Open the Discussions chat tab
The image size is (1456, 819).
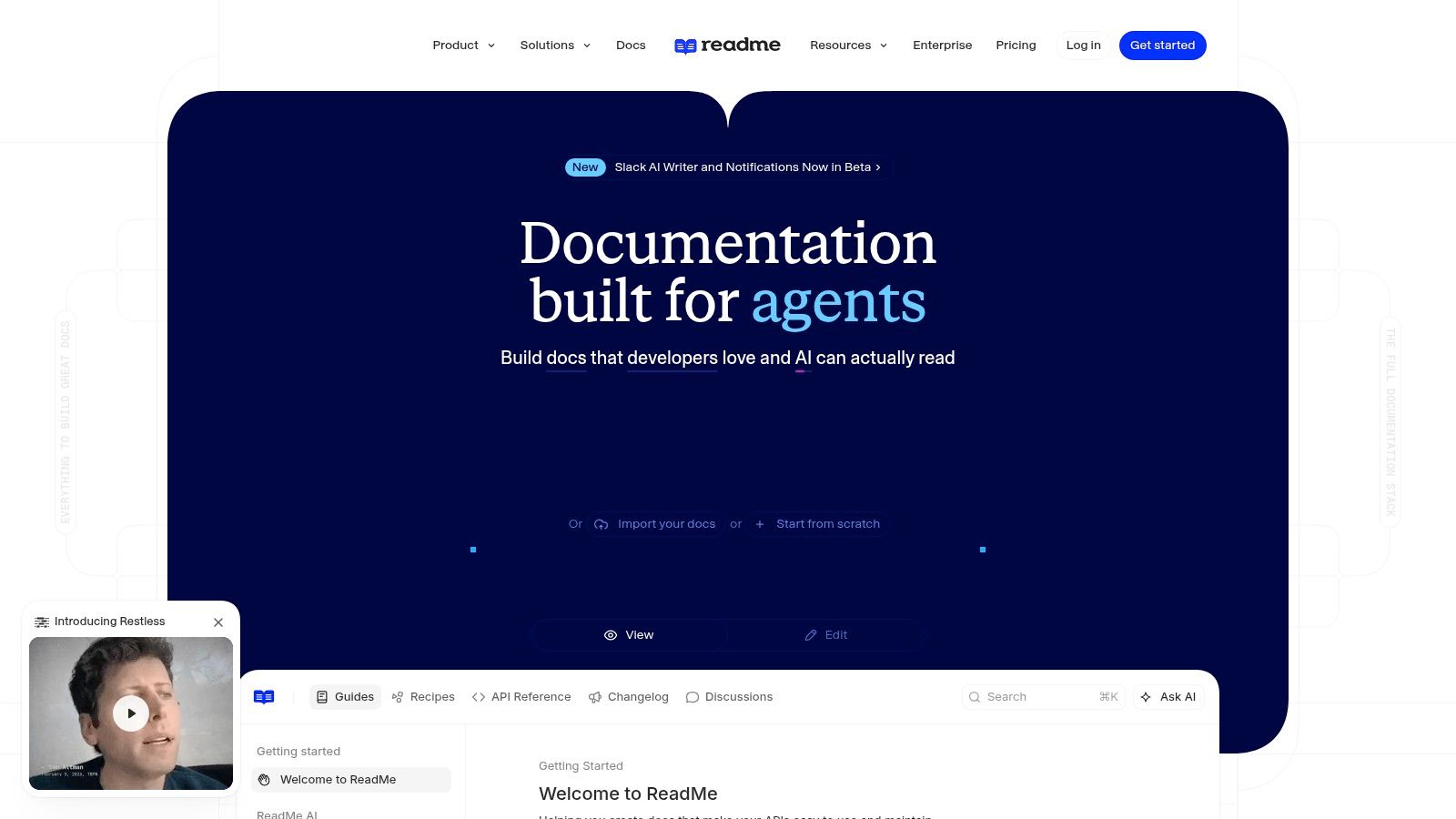point(729,697)
